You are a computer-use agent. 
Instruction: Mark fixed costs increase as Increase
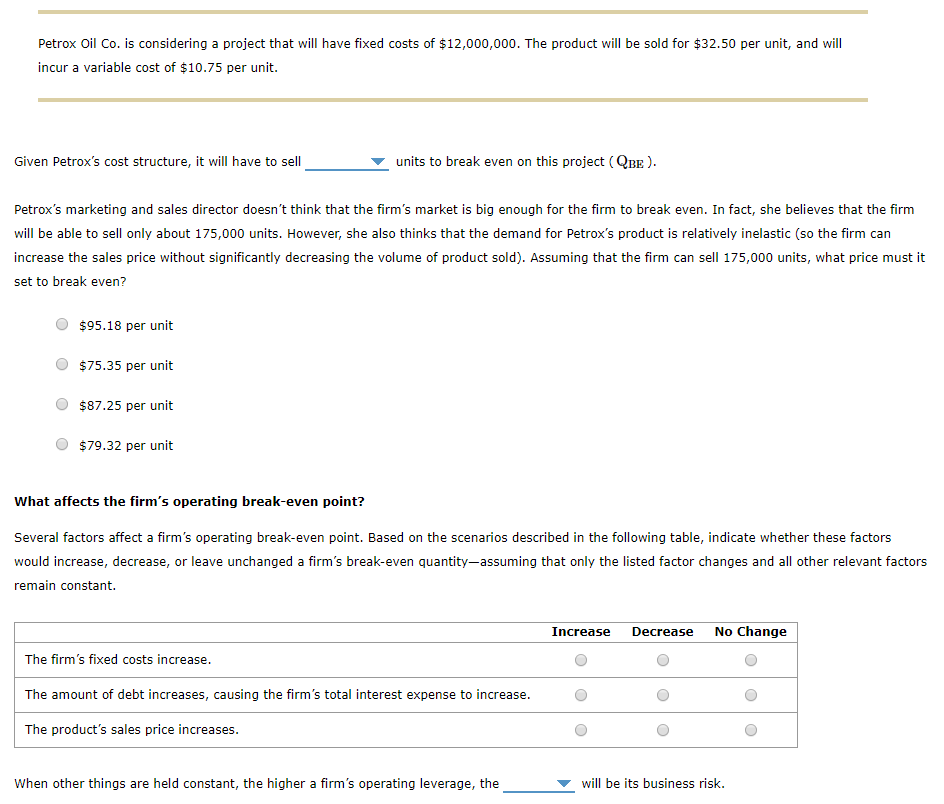point(581,660)
